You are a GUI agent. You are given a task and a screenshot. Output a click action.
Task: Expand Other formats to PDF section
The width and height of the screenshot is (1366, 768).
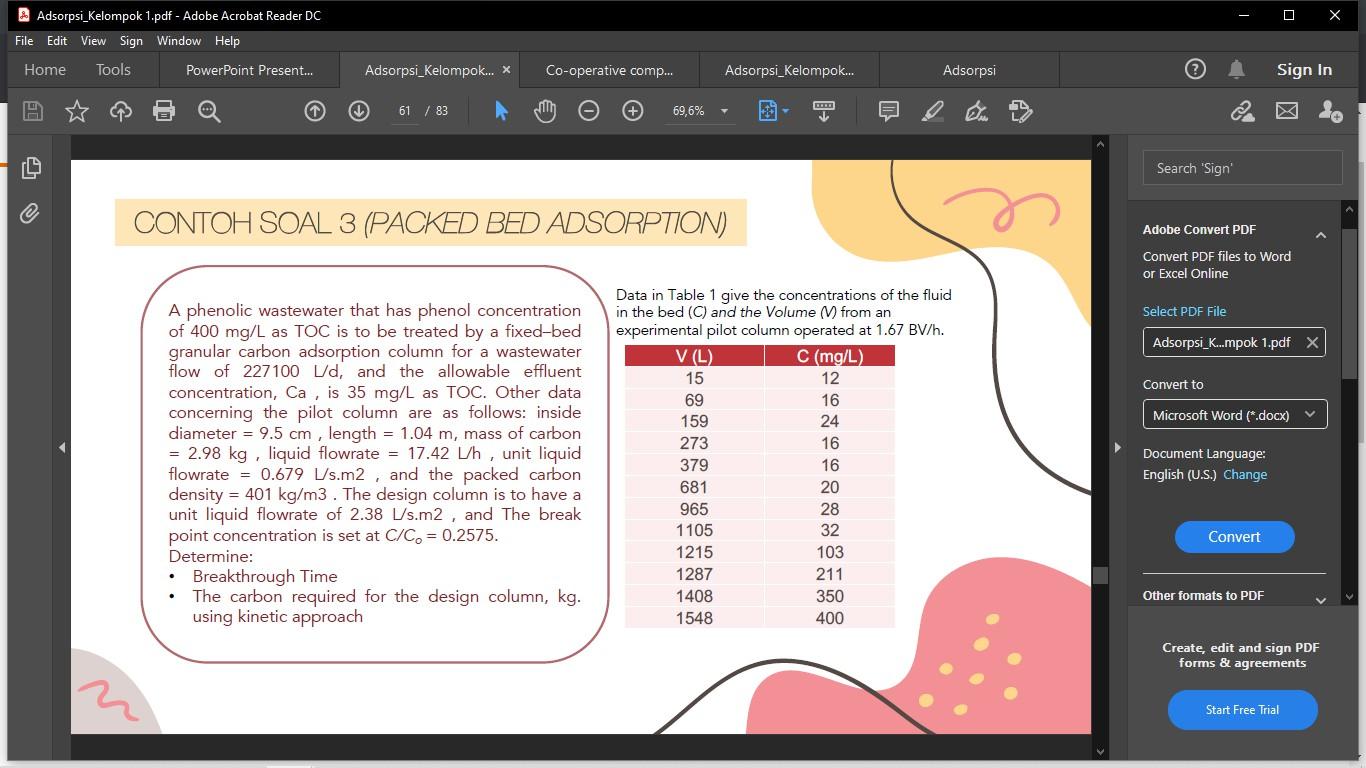click(x=1321, y=600)
